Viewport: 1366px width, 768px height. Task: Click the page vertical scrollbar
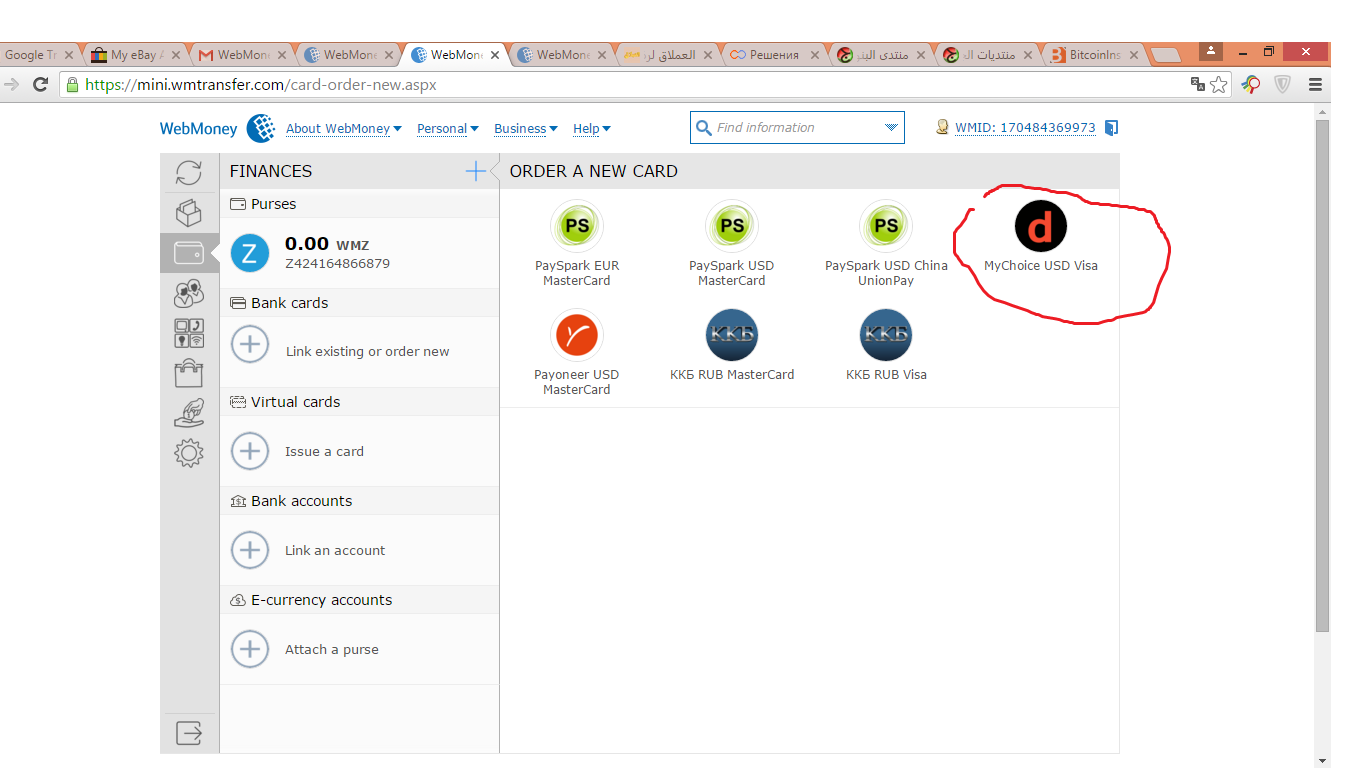coord(1322,375)
